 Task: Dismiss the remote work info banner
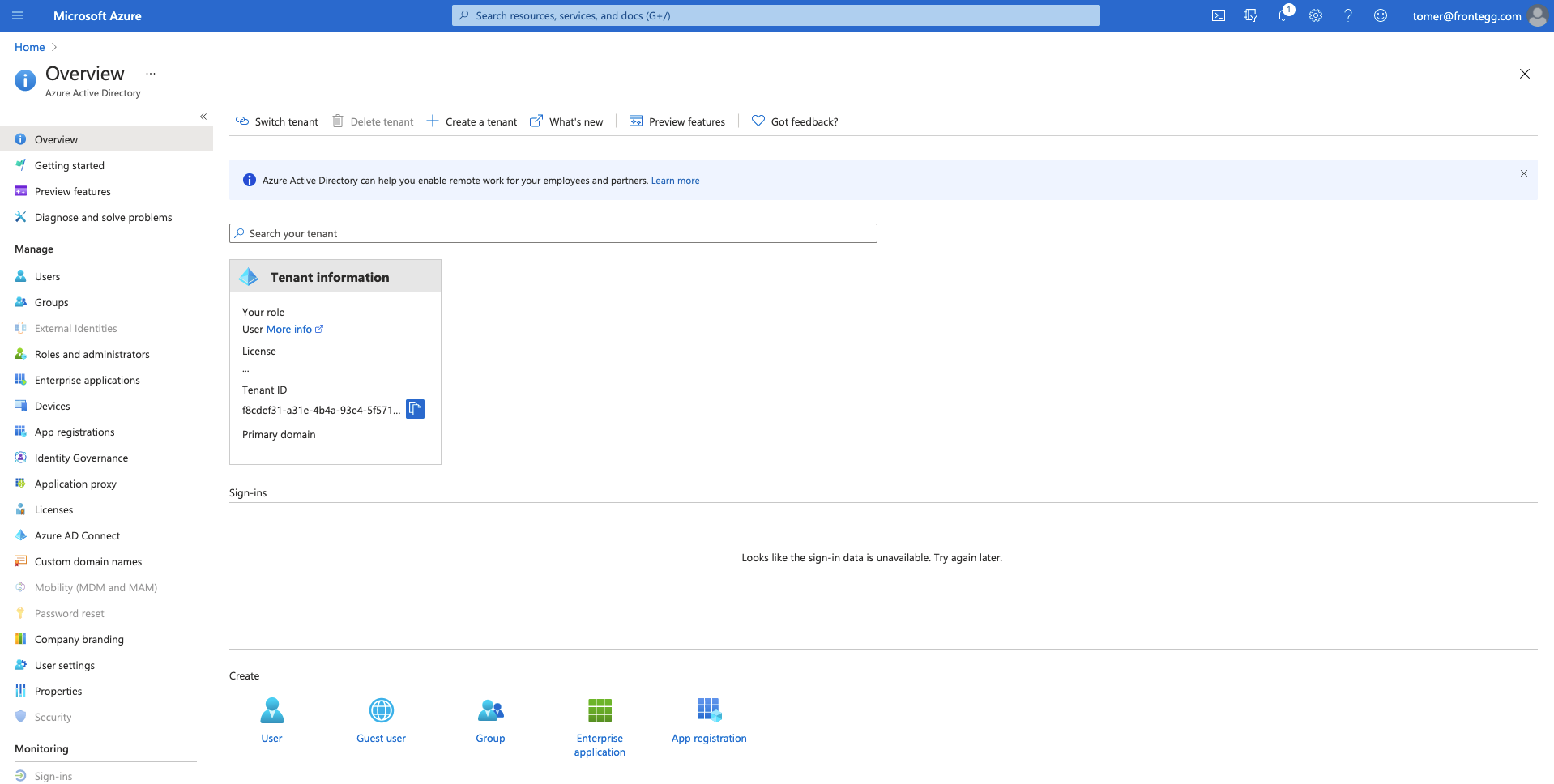pos(1523,173)
